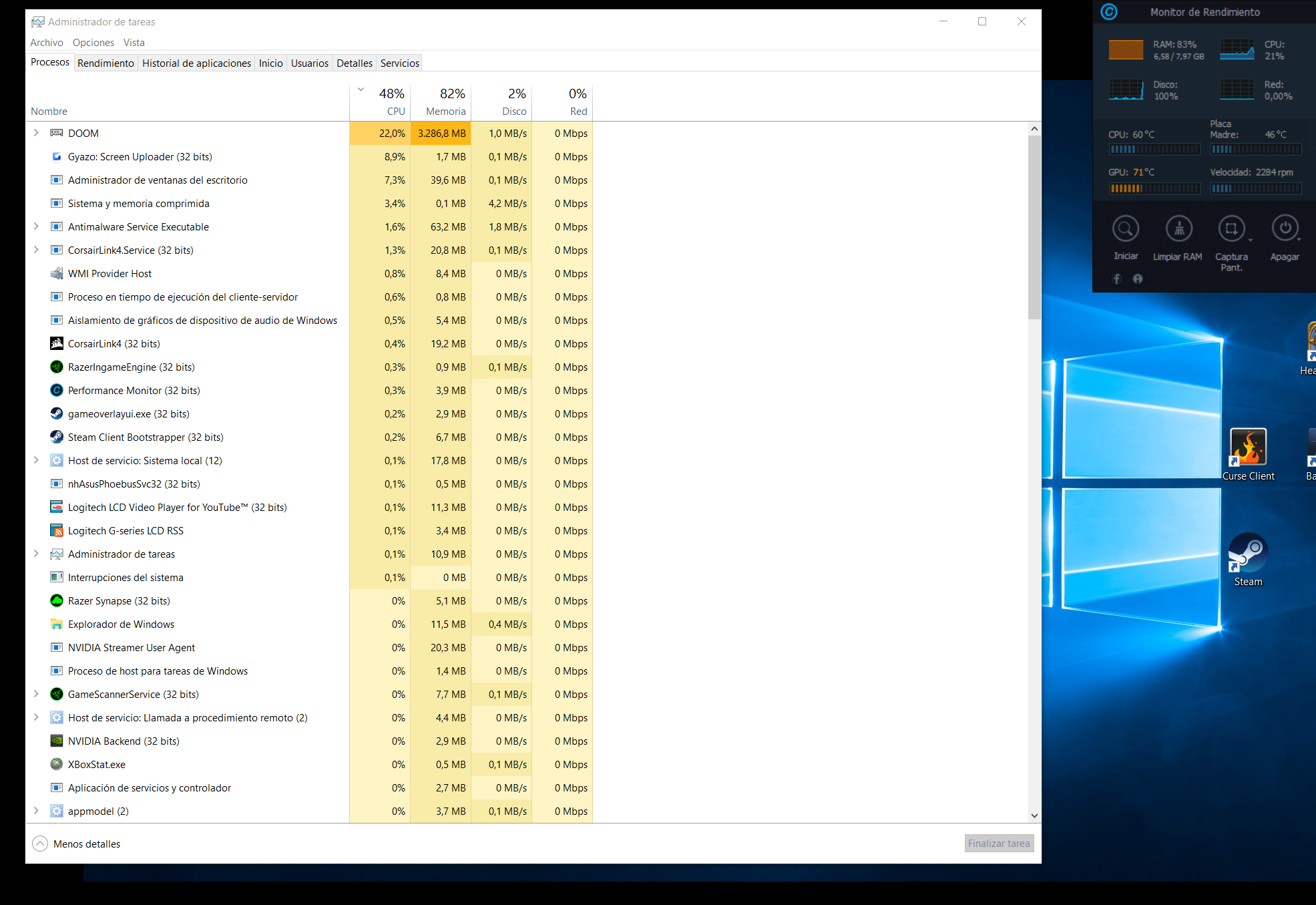Click the Monitor de Rendimiento logo icon
The width and height of the screenshot is (1316, 905).
coord(1109,12)
